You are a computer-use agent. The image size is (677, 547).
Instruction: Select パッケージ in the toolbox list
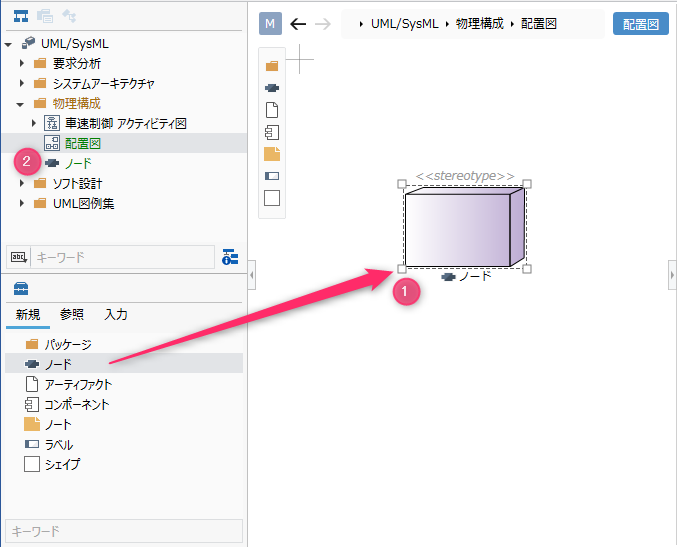coord(124,344)
